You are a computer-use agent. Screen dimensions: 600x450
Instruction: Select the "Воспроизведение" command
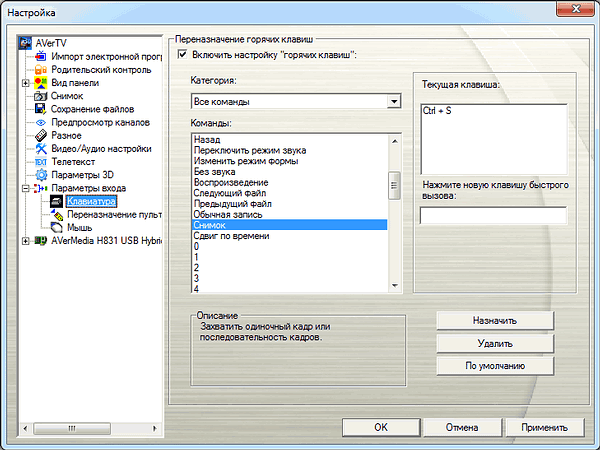[290, 182]
